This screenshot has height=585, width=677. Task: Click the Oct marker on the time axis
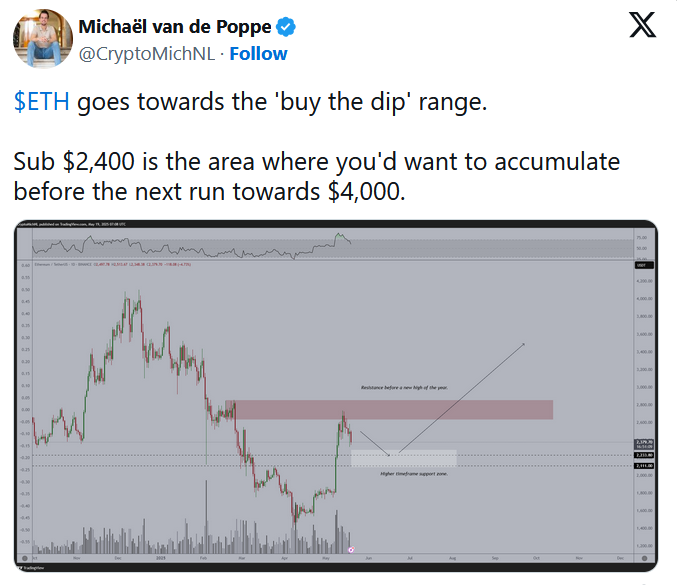pos(536,558)
